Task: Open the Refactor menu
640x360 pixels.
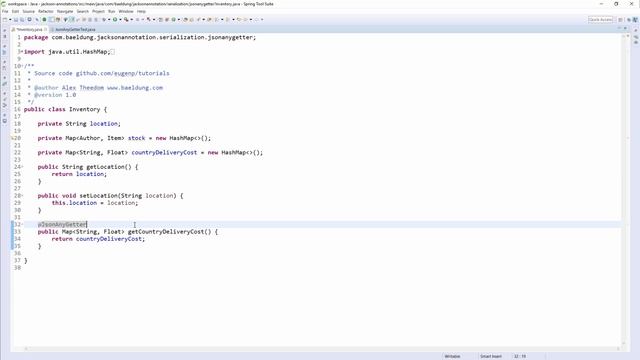Action: click(x=46, y=11)
